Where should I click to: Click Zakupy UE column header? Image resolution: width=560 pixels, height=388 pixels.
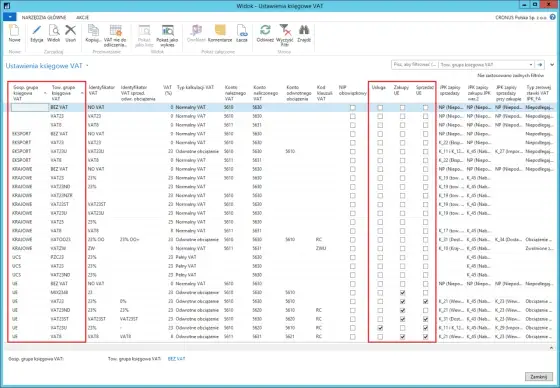(401, 90)
